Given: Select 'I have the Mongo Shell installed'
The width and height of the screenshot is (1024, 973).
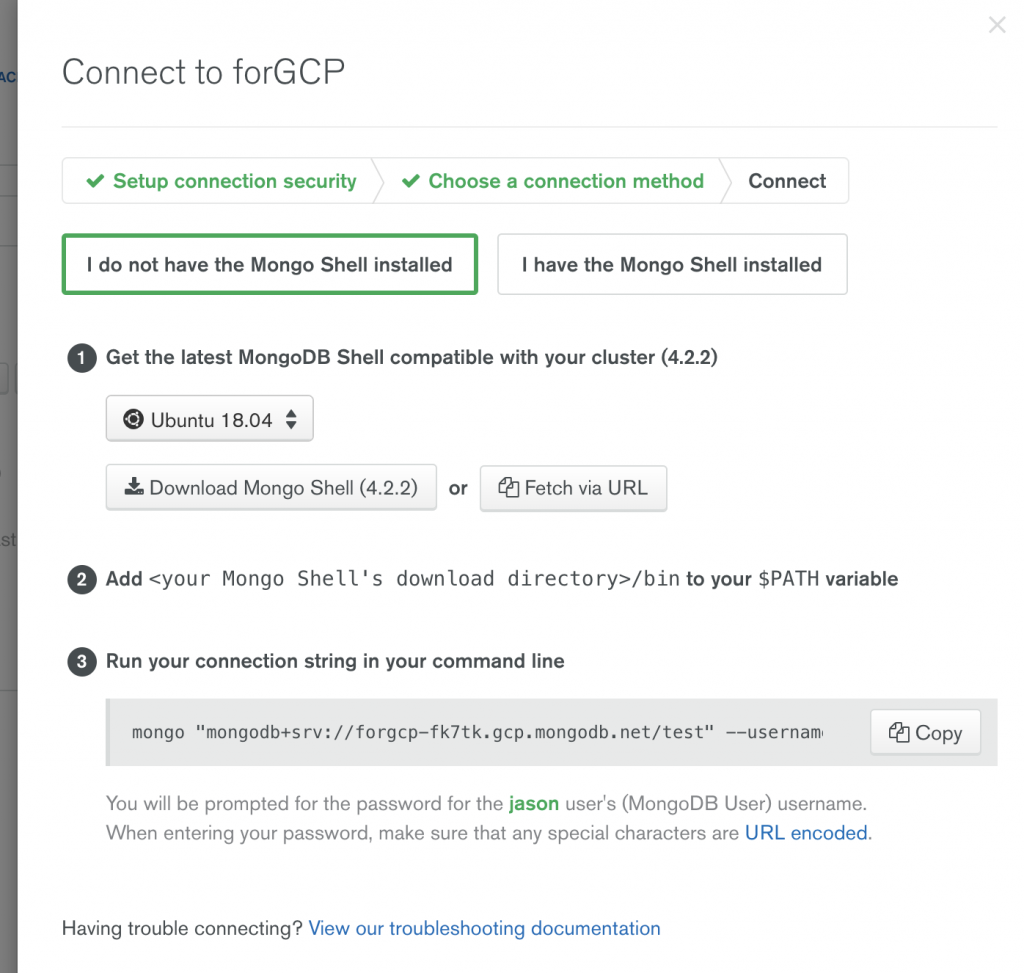Looking at the screenshot, I should pos(672,264).
